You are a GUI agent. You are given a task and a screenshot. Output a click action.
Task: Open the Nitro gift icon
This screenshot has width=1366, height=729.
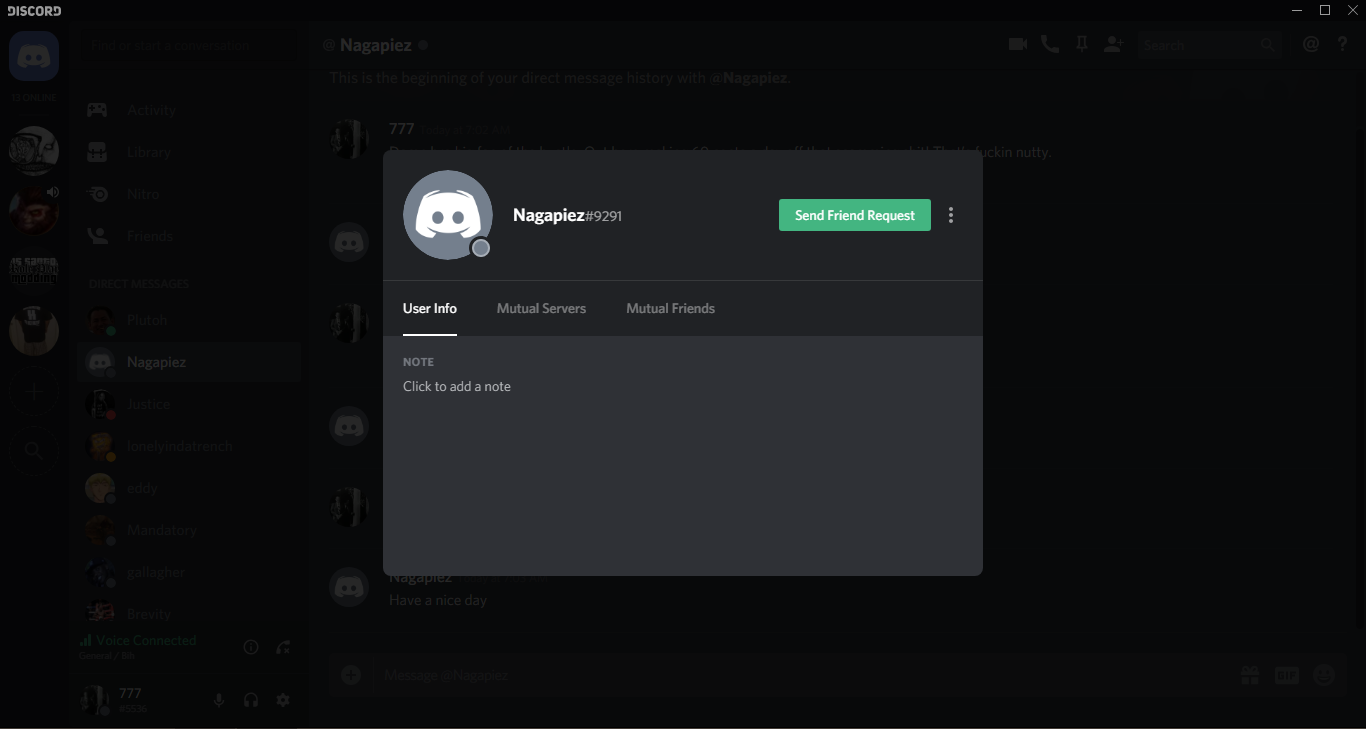pyautogui.click(x=1250, y=675)
